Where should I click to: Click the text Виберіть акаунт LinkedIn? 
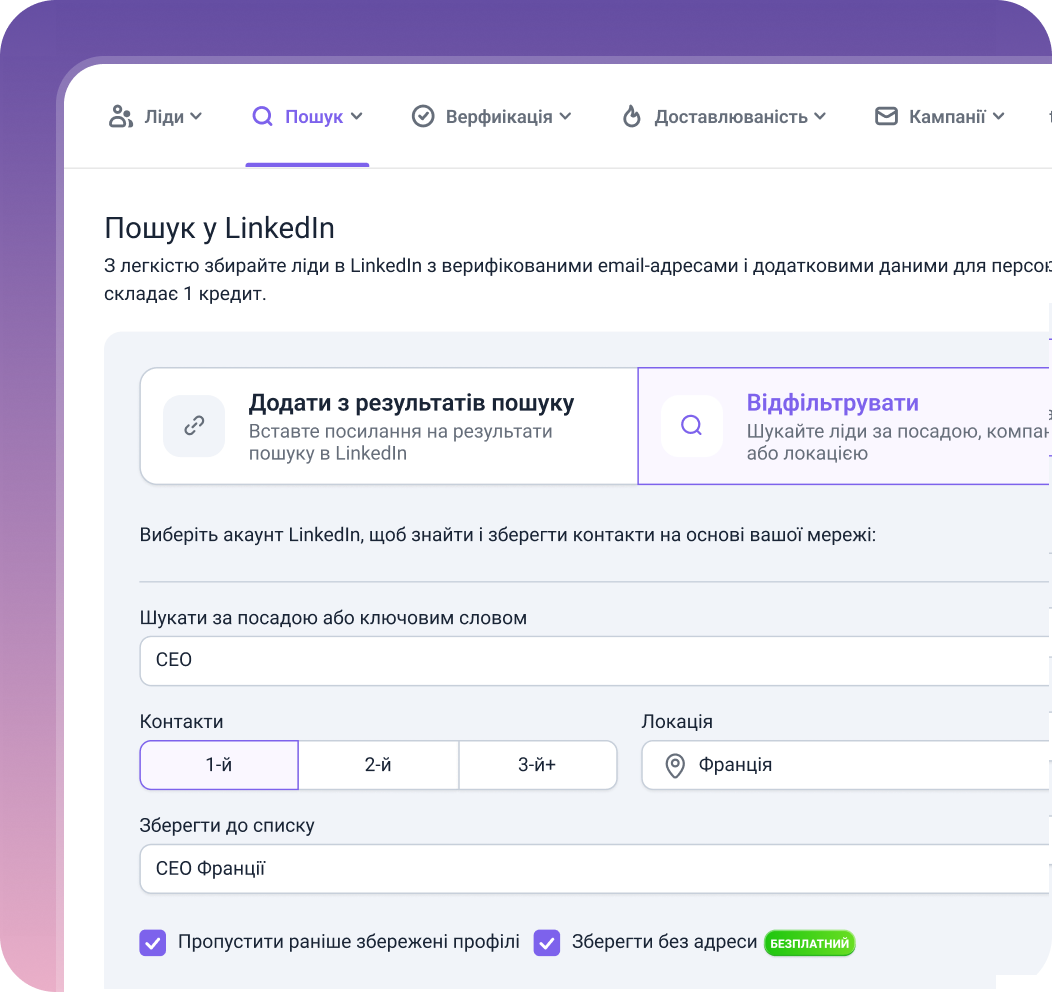(250, 535)
